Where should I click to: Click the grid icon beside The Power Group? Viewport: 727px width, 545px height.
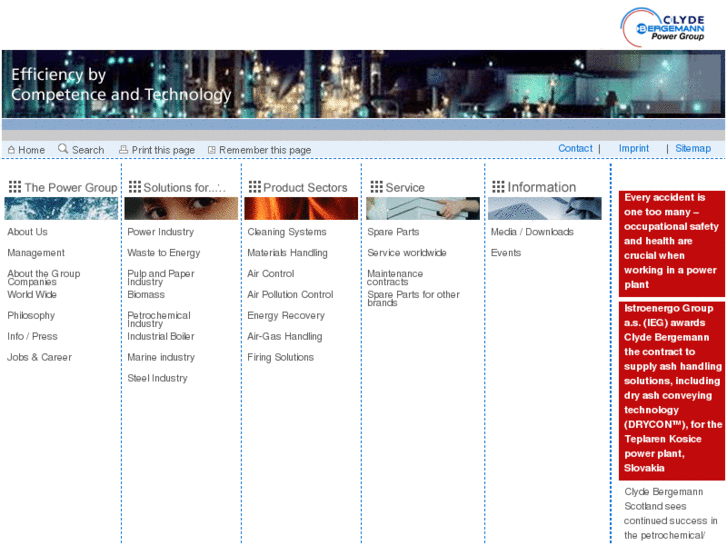[15, 187]
